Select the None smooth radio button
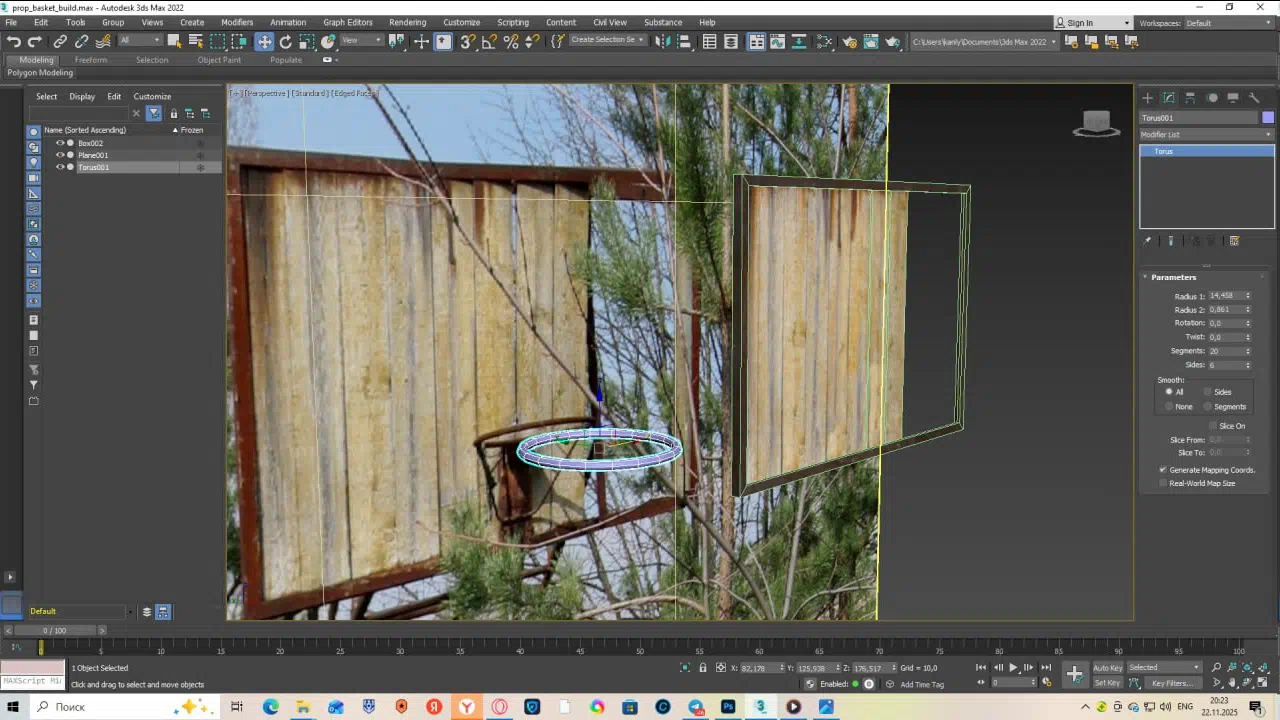Viewport: 1280px width, 720px height. pos(1169,406)
